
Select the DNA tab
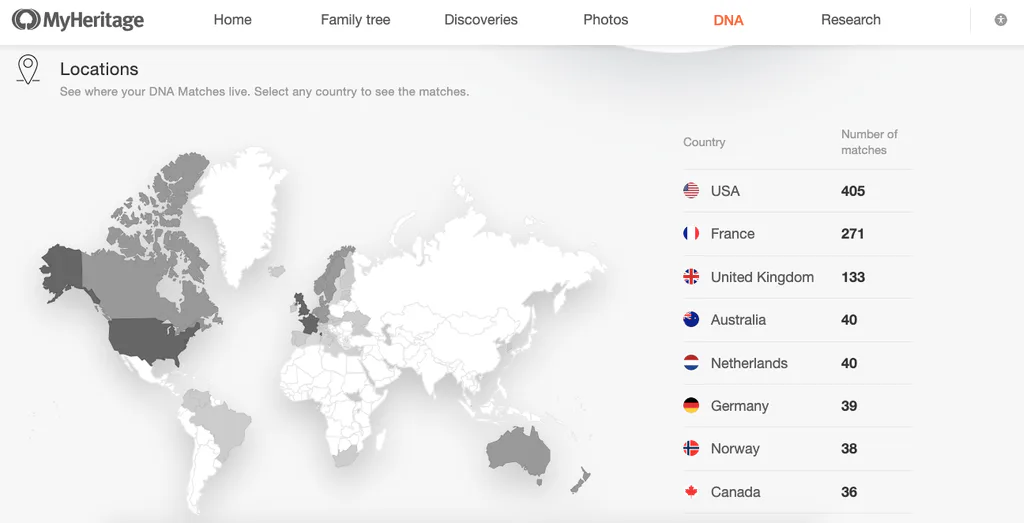coord(728,20)
